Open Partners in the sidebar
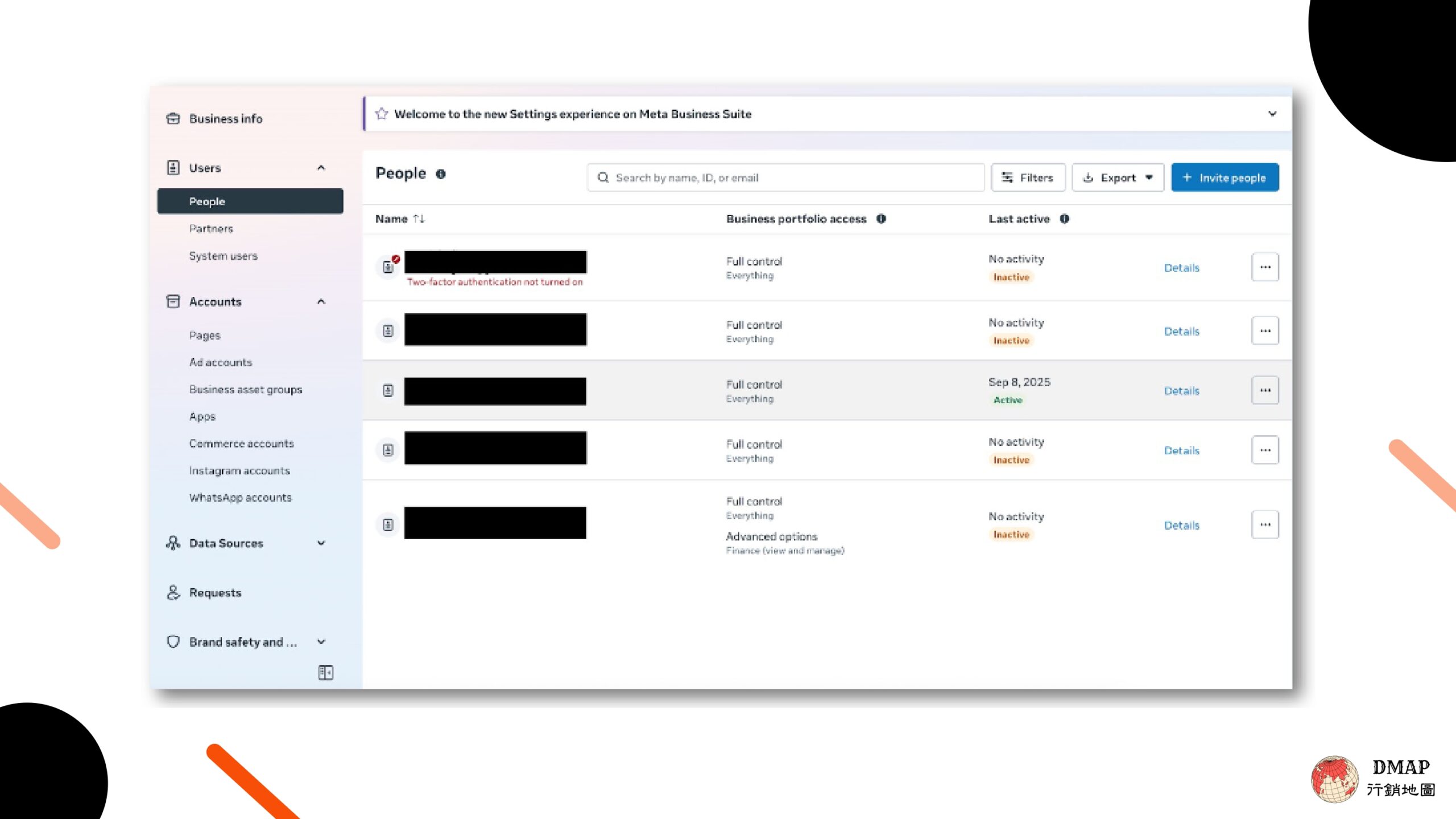 tap(211, 229)
